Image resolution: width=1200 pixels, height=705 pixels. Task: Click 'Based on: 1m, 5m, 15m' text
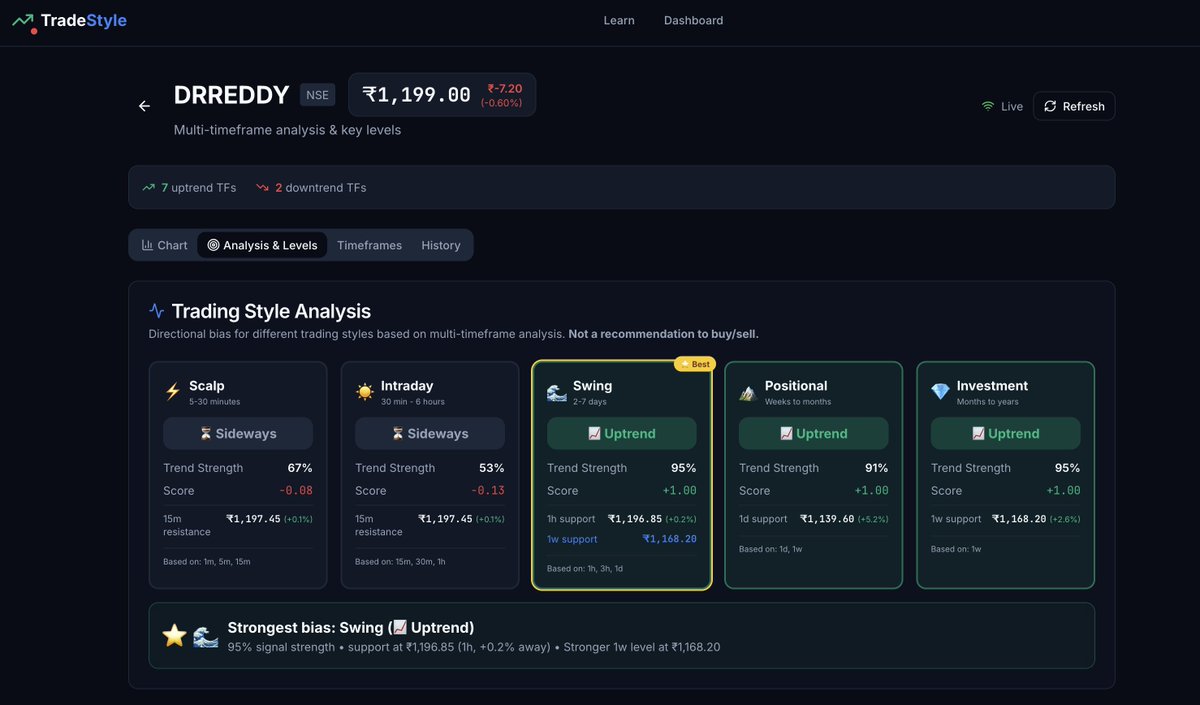click(x=207, y=562)
